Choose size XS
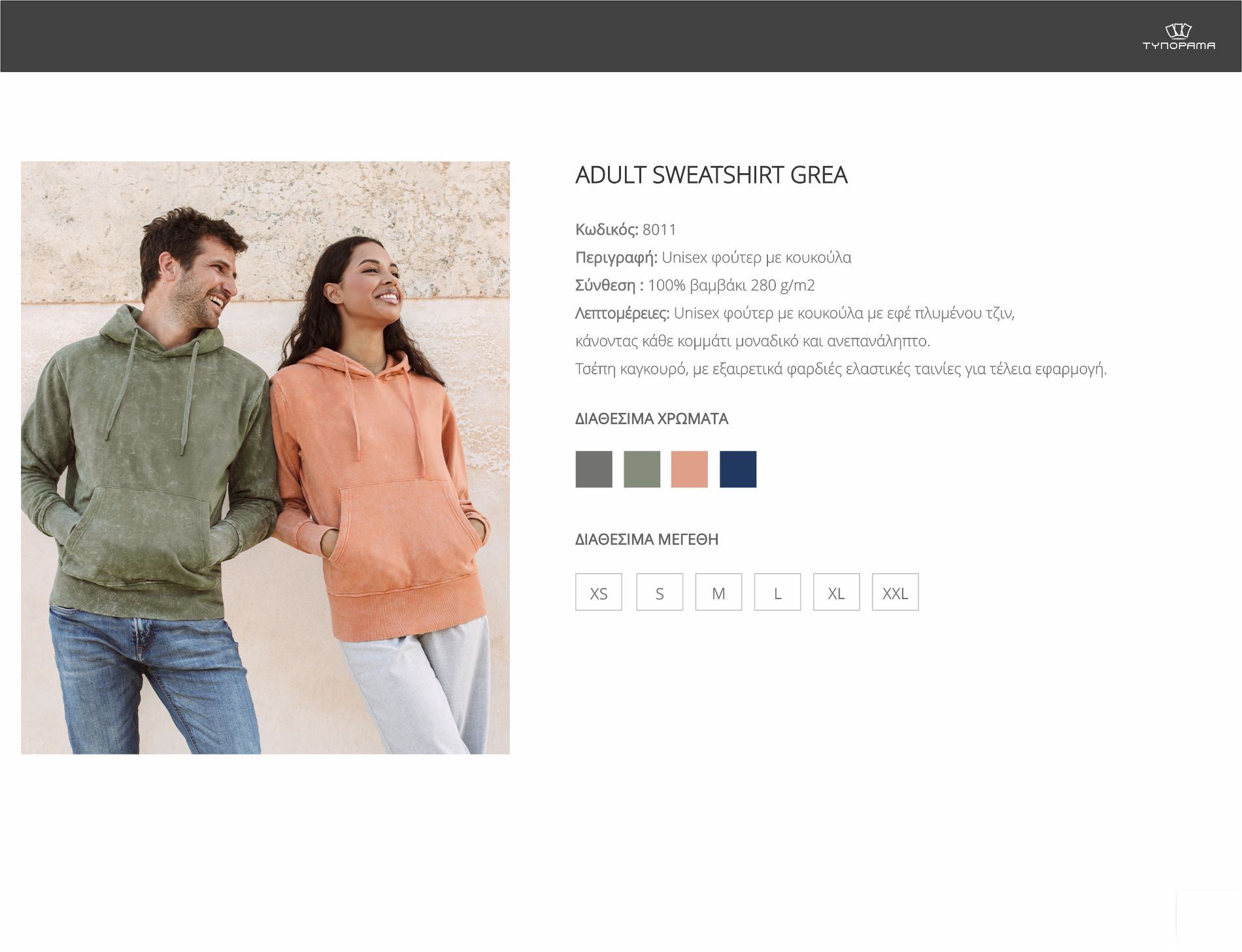Screen dimensions: 1242x952 pyautogui.click(x=599, y=592)
